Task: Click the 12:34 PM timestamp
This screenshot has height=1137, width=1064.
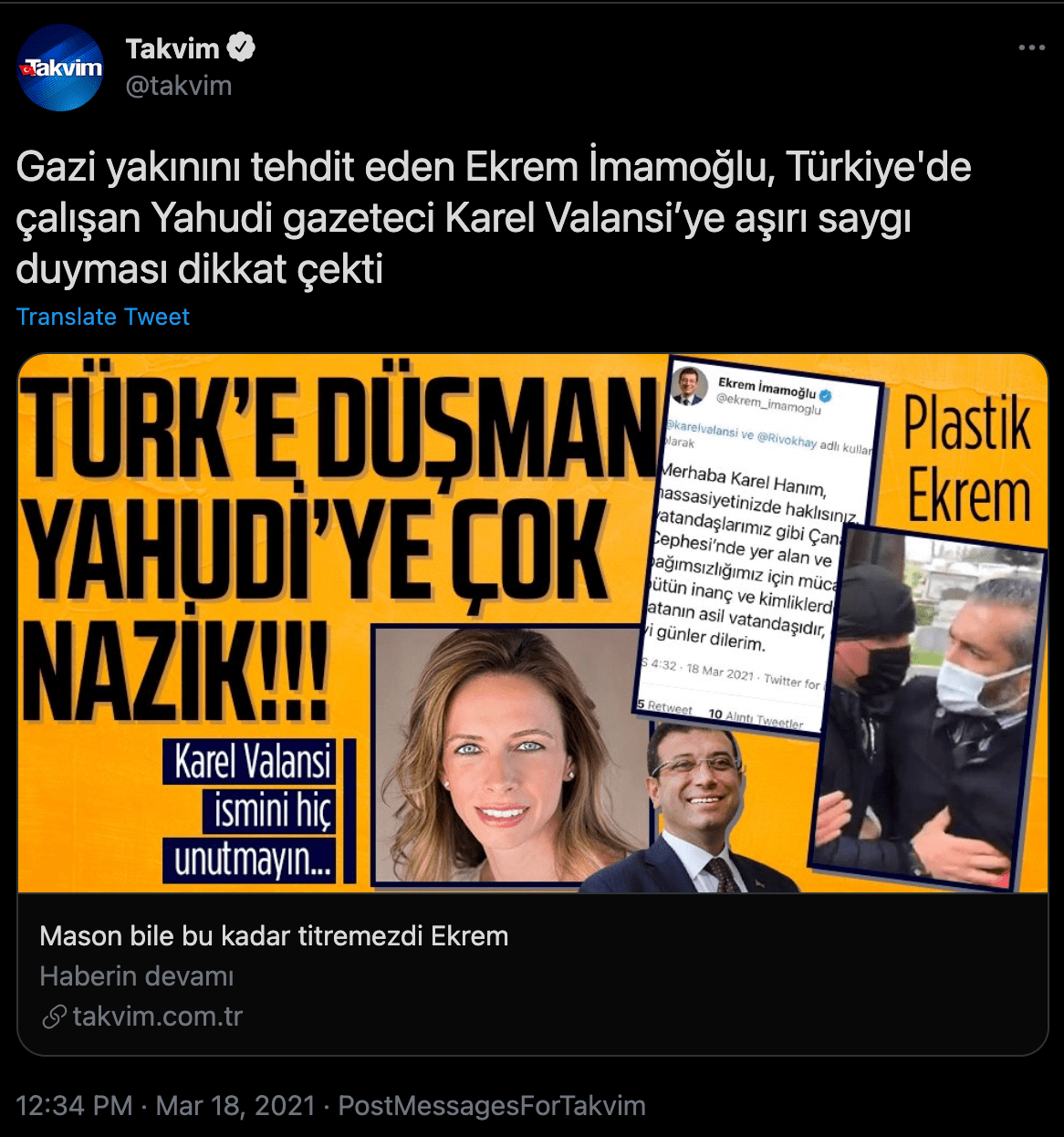Action: (74, 1106)
